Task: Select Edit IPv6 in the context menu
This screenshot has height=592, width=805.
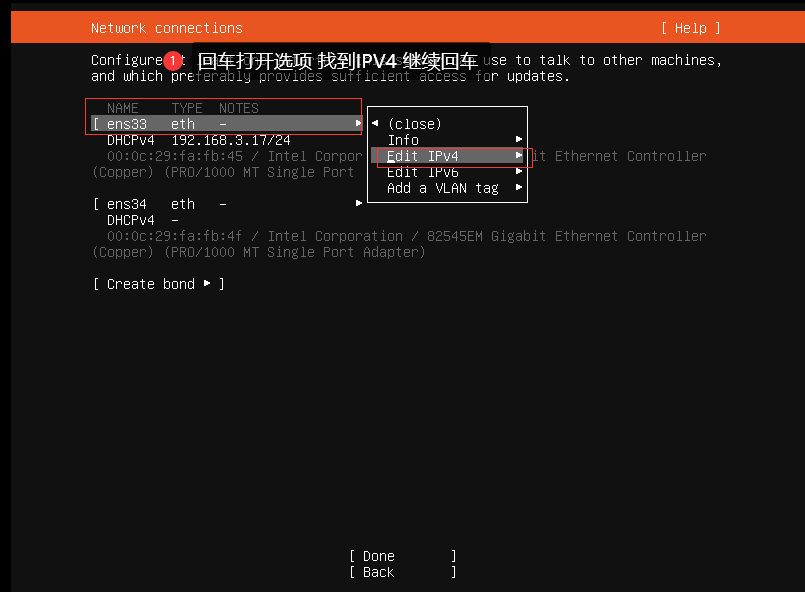Action: (x=422, y=171)
